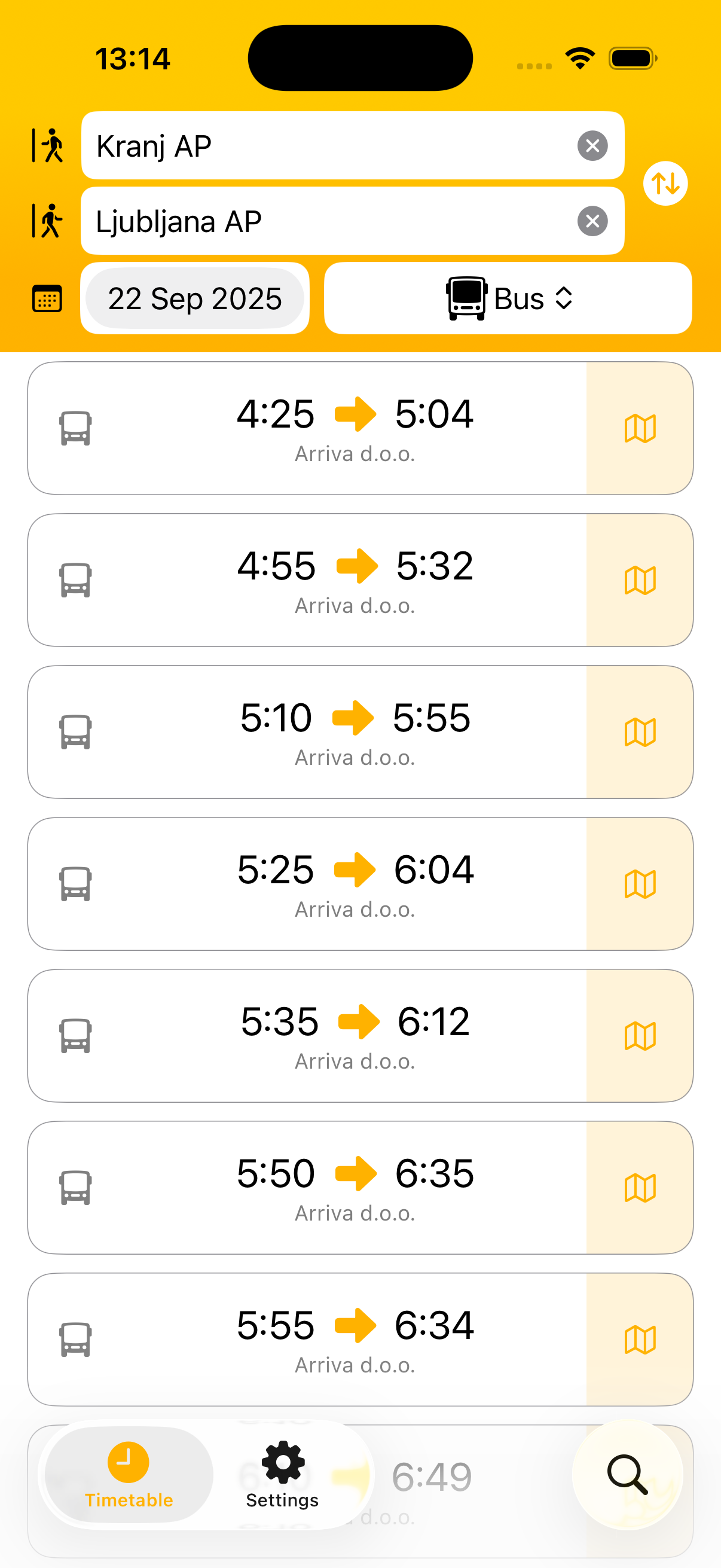Select the Timetable tab
The height and width of the screenshot is (1568, 721).
click(129, 1474)
